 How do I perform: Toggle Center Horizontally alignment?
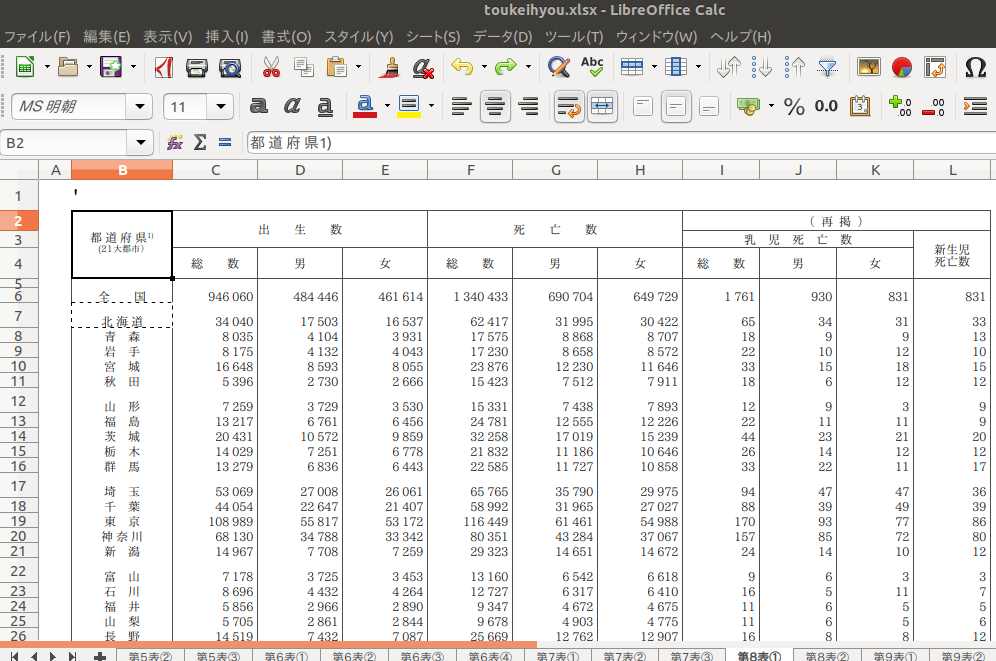(495, 106)
